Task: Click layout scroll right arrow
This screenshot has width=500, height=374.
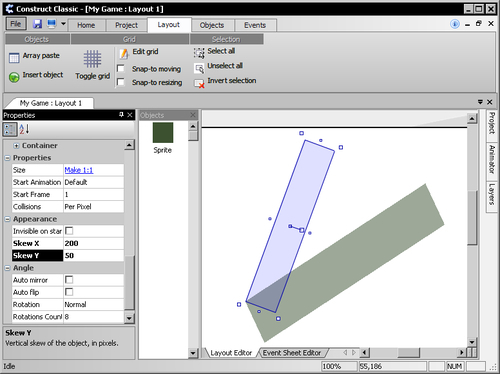Action: click(x=461, y=352)
